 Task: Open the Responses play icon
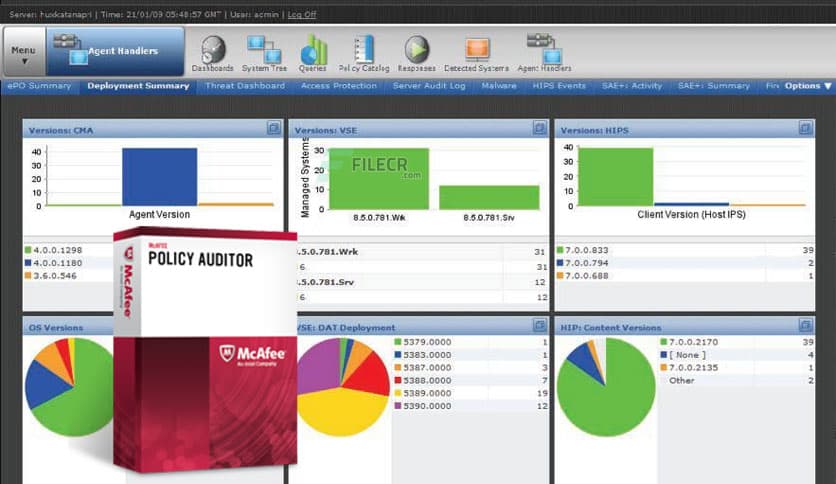pos(417,53)
